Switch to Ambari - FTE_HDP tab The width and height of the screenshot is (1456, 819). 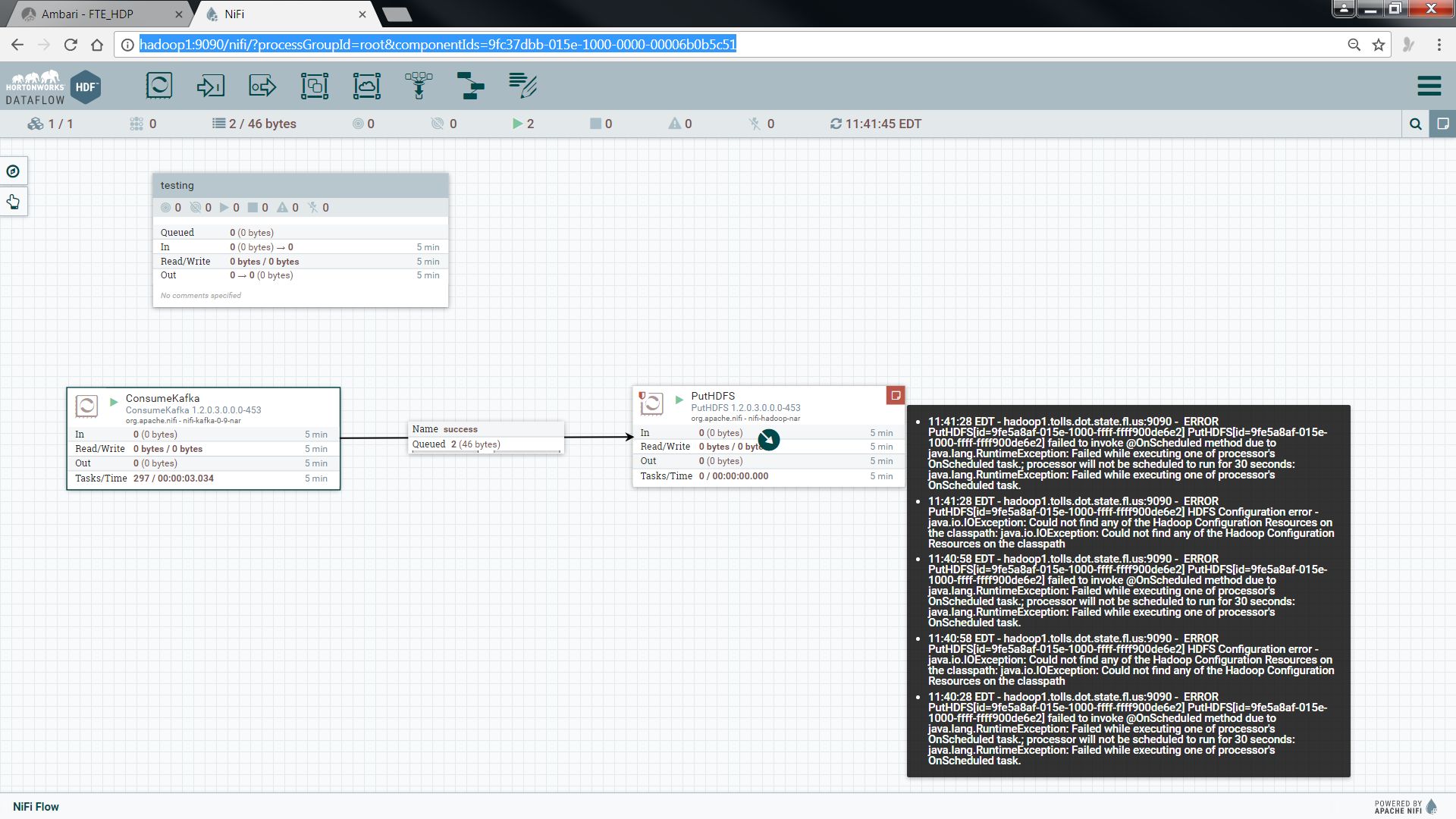coord(87,14)
